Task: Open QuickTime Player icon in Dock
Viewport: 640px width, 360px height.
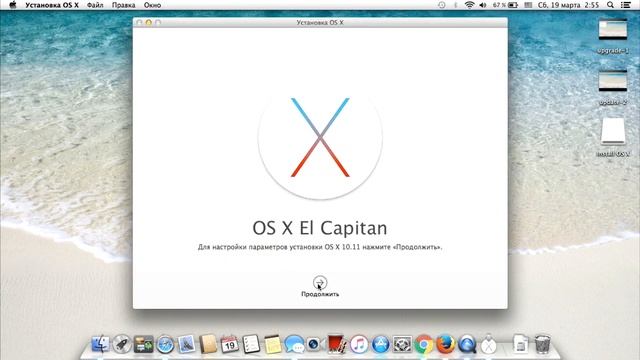Action: pyautogui.click(x=467, y=344)
